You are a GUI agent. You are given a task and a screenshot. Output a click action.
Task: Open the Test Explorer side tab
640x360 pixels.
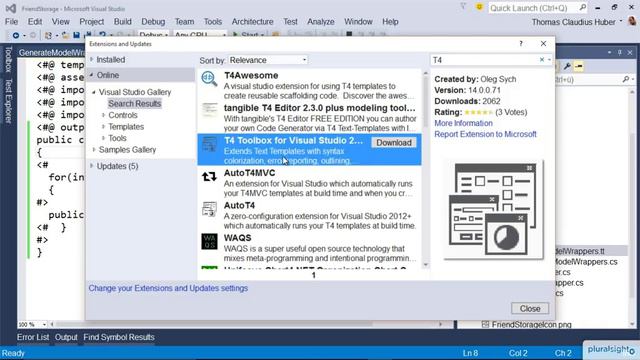click(x=8, y=100)
